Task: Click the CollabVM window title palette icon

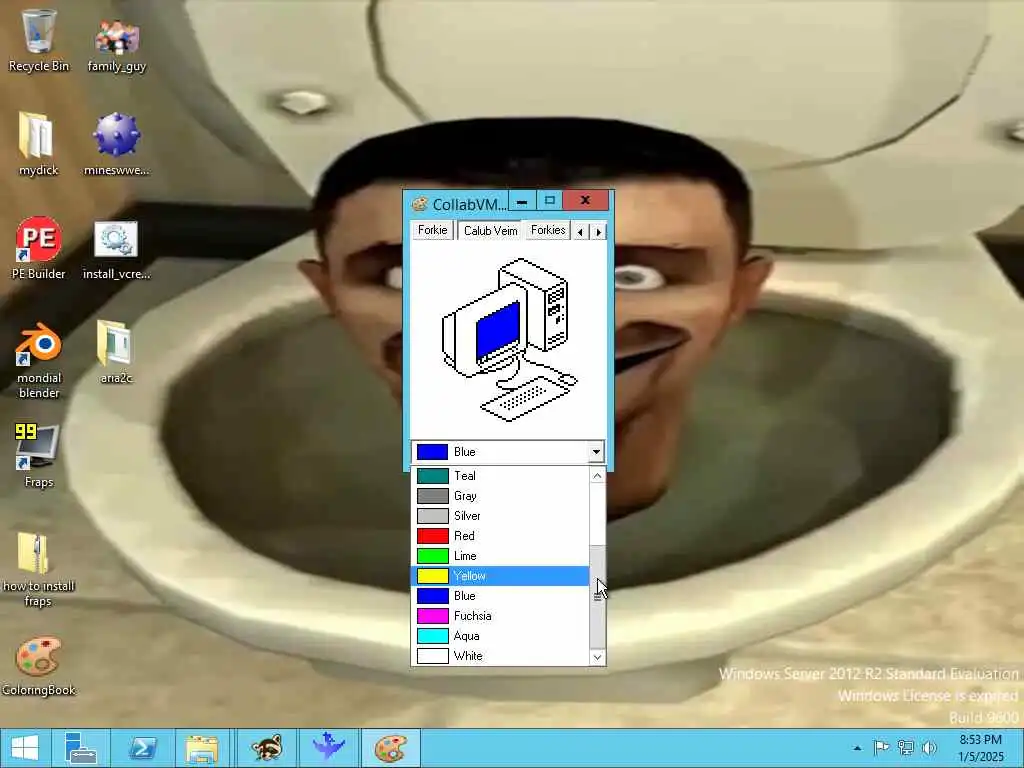Action: tap(420, 204)
